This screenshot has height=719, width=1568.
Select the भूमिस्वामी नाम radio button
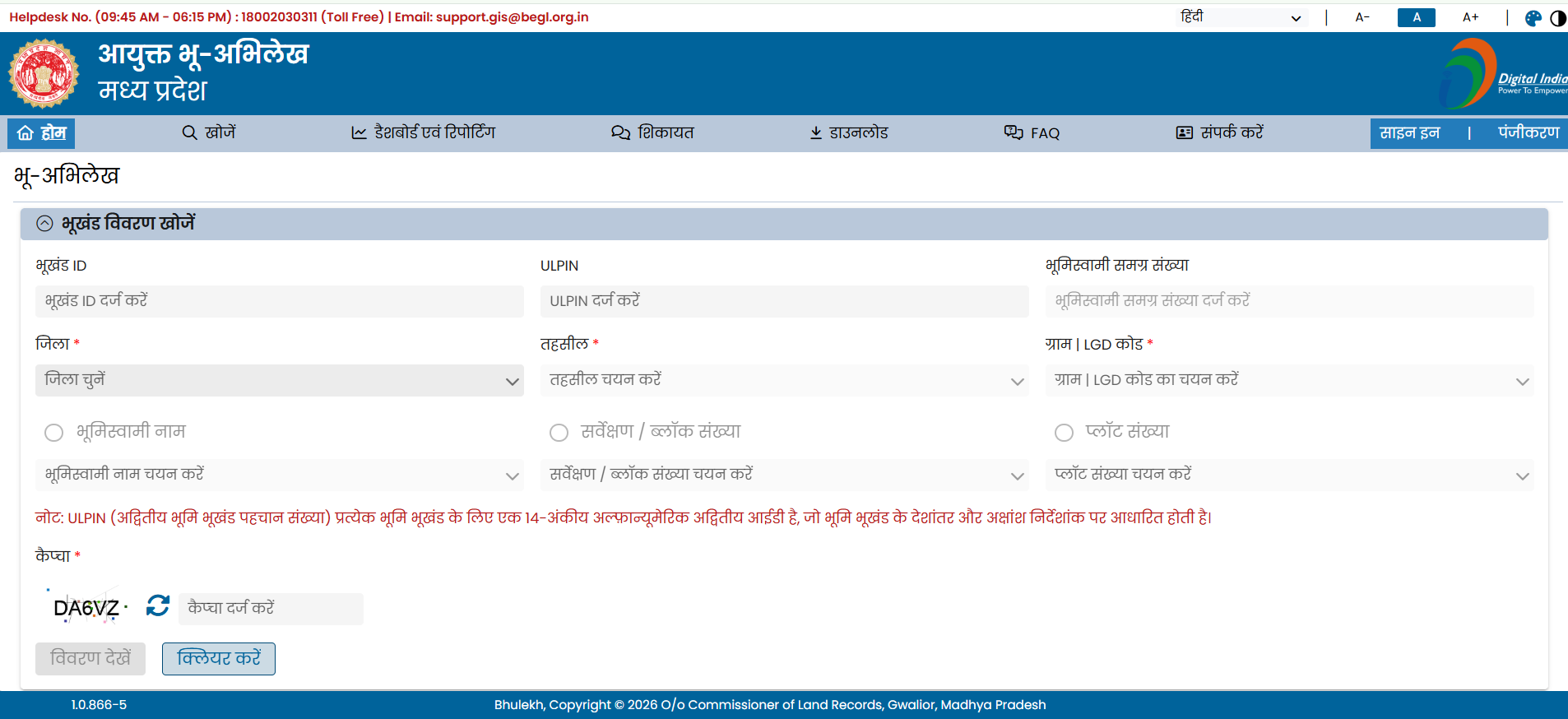pos(54,433)
